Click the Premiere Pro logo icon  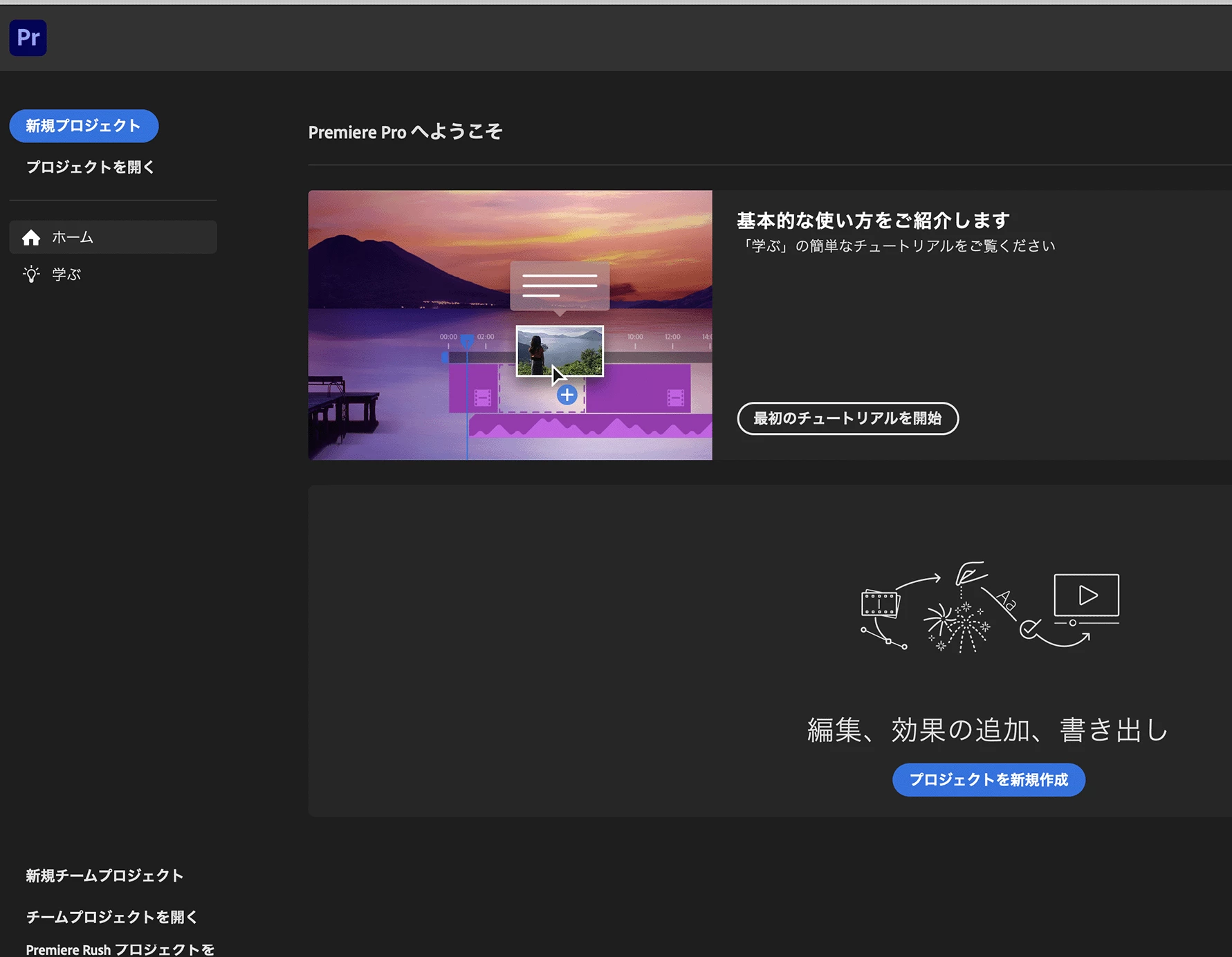click(28, 37)
